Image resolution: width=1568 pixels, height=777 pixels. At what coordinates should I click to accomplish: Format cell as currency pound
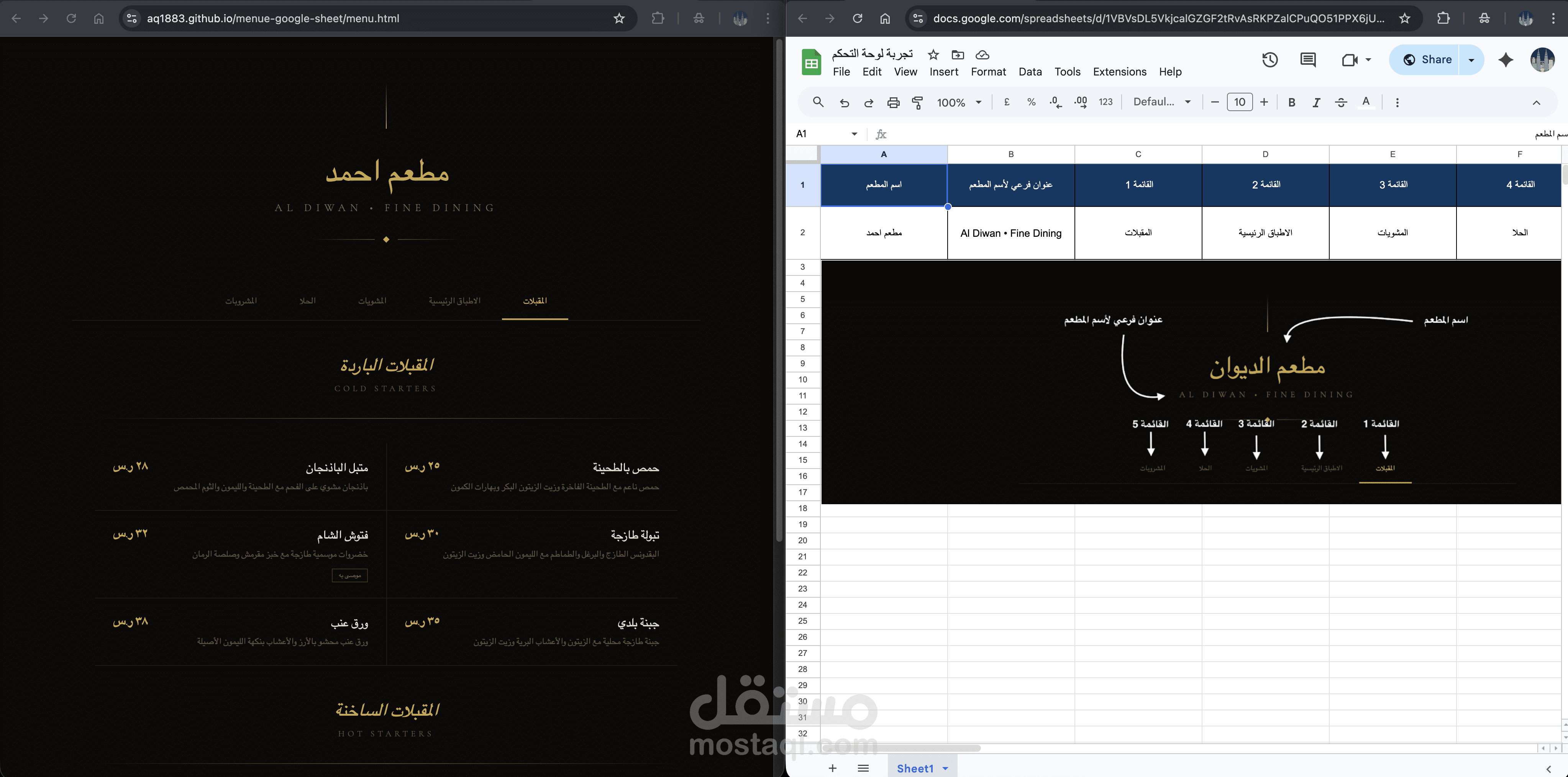tap(1007, 102)
